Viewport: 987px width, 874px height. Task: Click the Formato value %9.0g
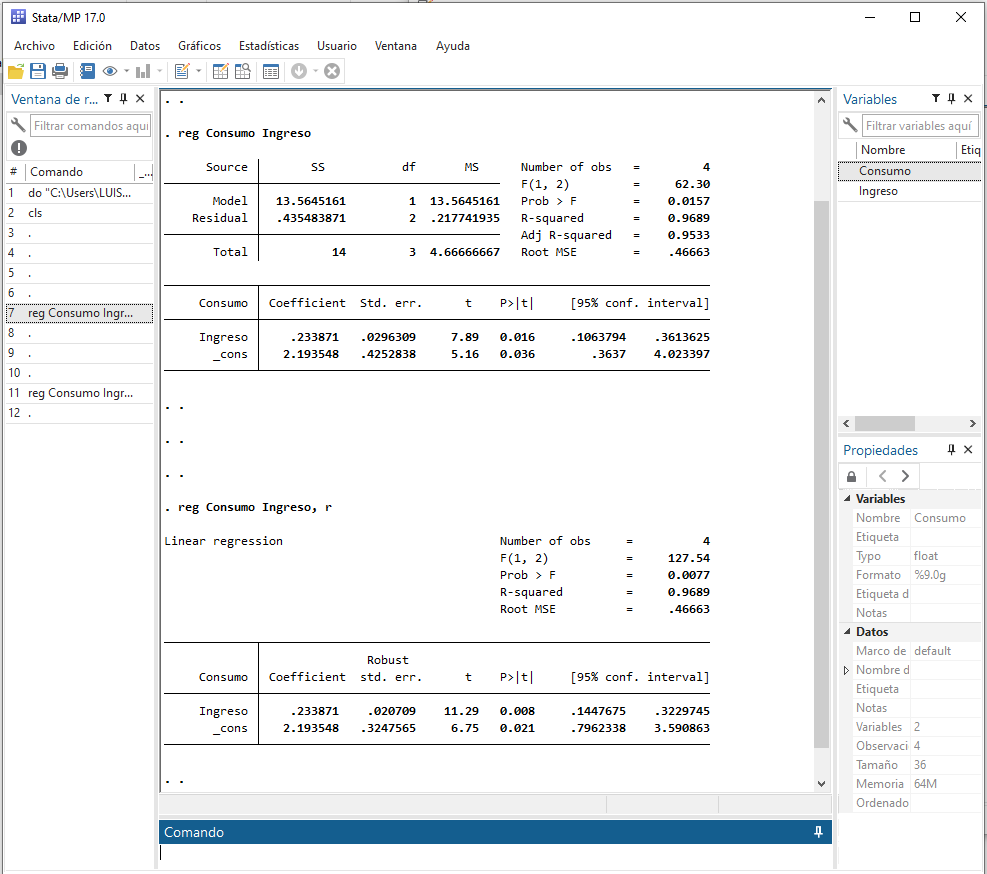pos(930,575)
